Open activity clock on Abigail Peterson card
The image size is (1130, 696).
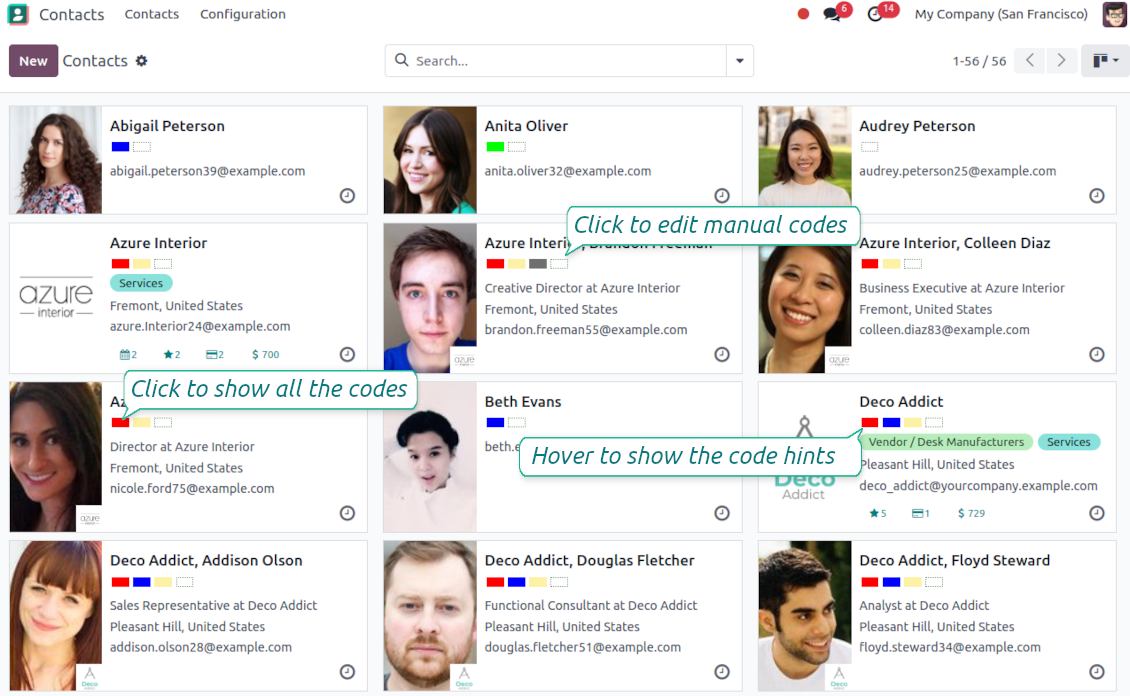tap(347, 195)
